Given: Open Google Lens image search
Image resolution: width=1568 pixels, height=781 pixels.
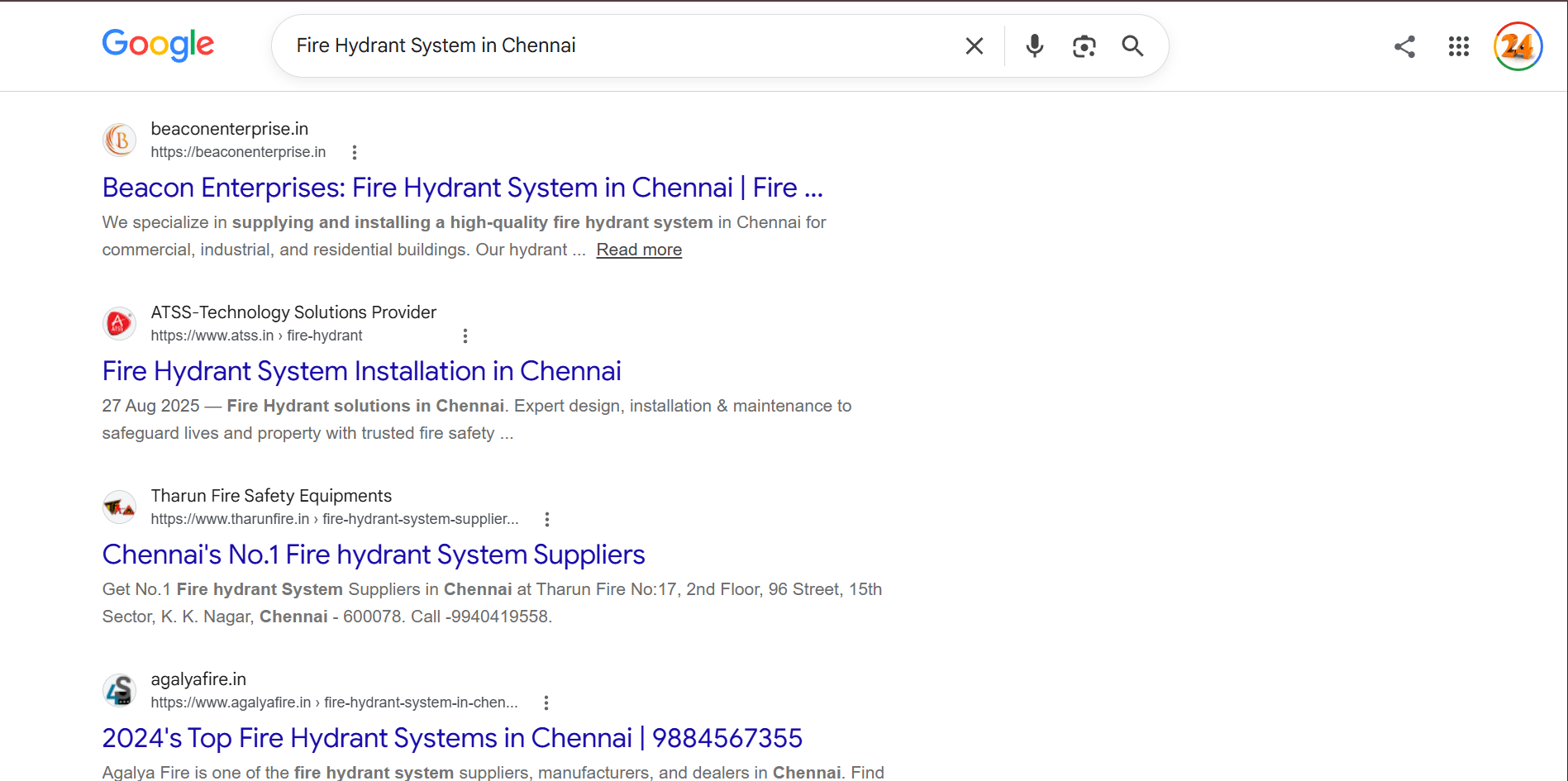Looking at the screenshot, I should point(1084,46).
